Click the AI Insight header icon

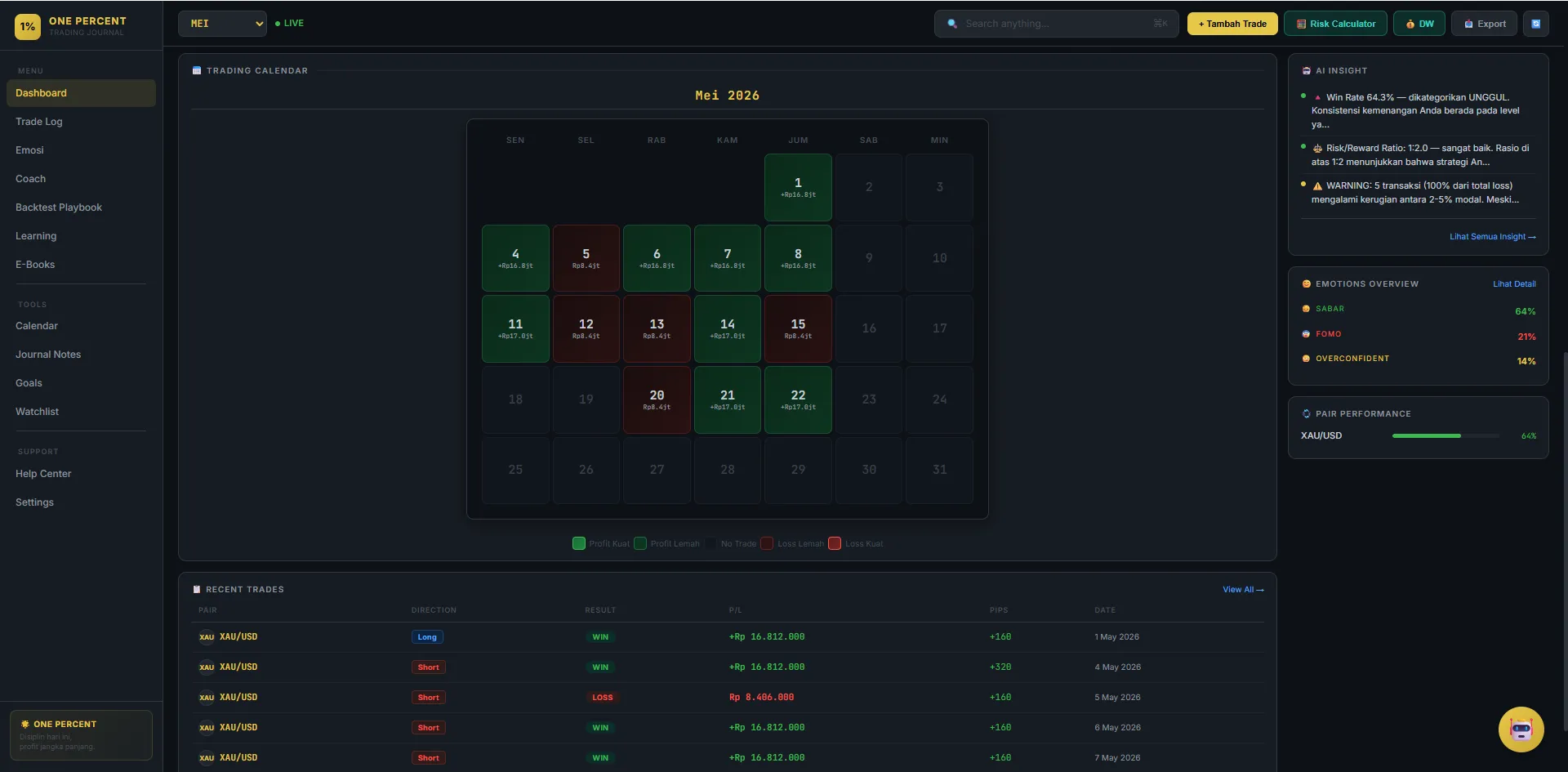point(1306,71)
